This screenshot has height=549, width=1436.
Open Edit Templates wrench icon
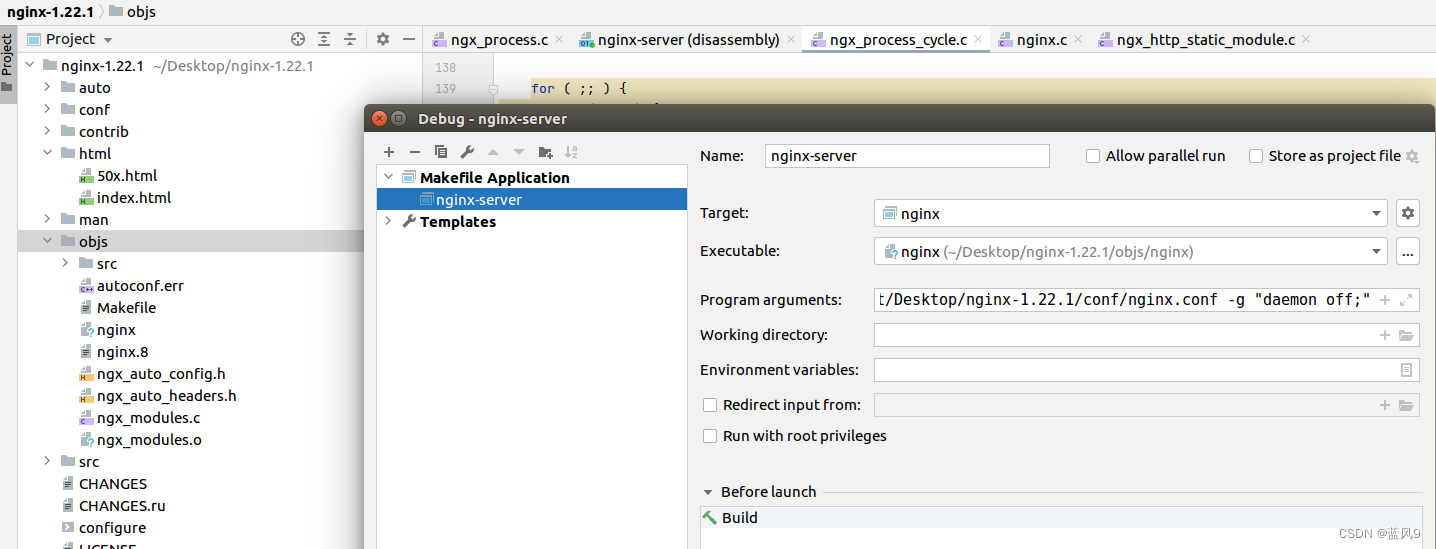tap(467, 152)
